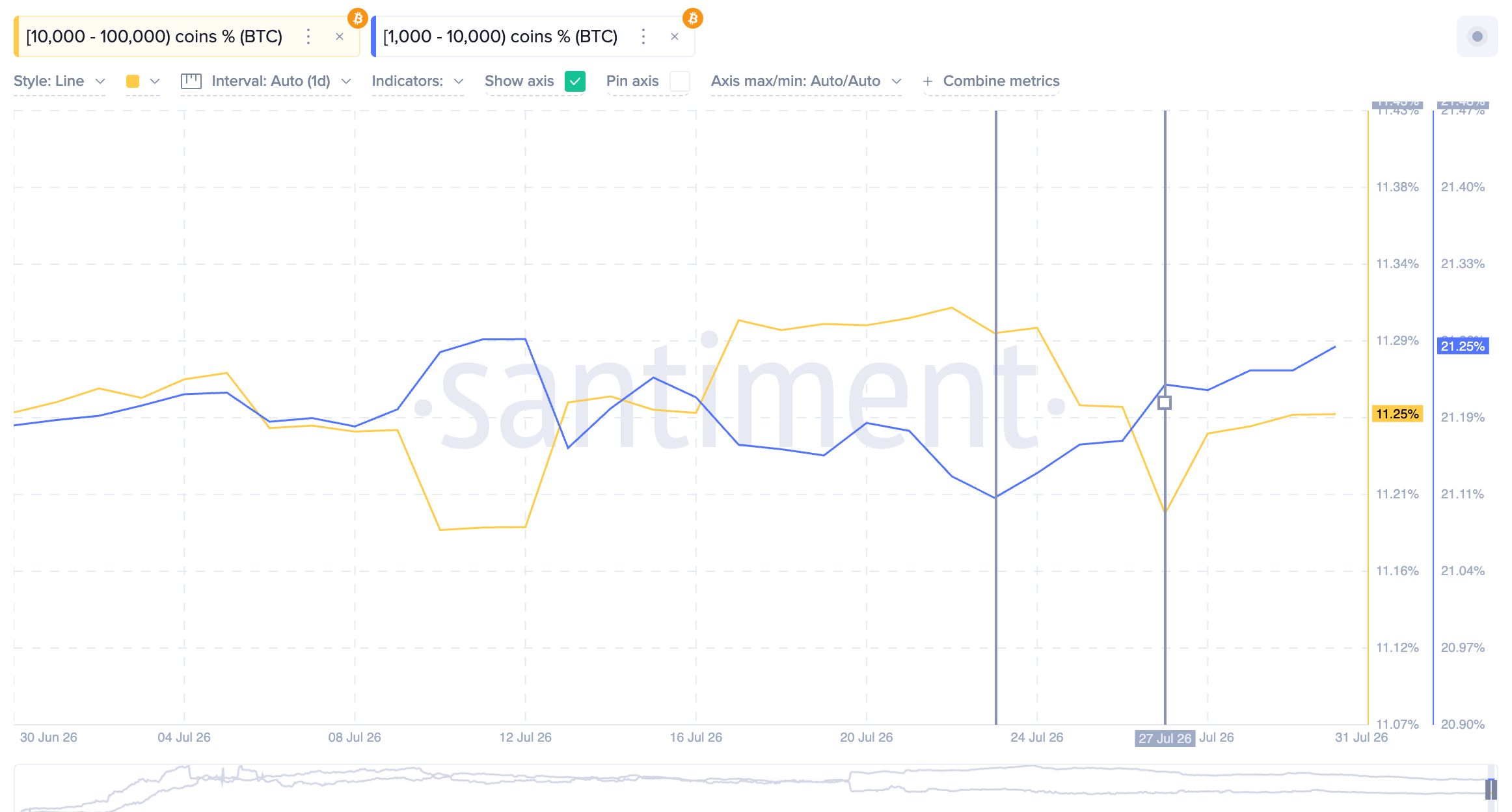
Task: Open the Indicators dropdown
Action: [x=418, y=81]
